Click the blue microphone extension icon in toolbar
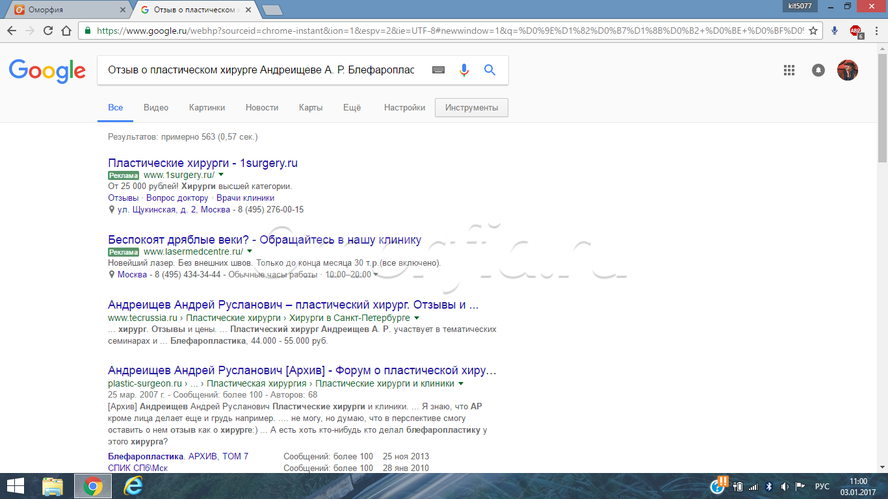The image size is (888, 499). click(834, 31)
